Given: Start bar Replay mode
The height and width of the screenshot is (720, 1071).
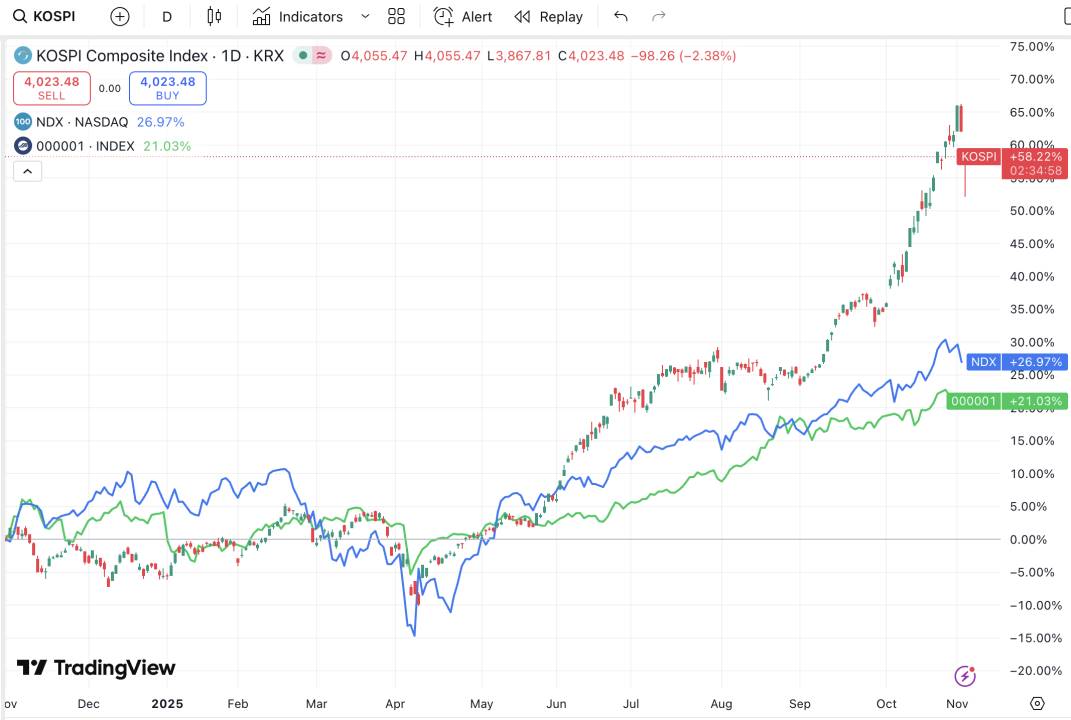Looking at the screenshot, I should 548,16.
